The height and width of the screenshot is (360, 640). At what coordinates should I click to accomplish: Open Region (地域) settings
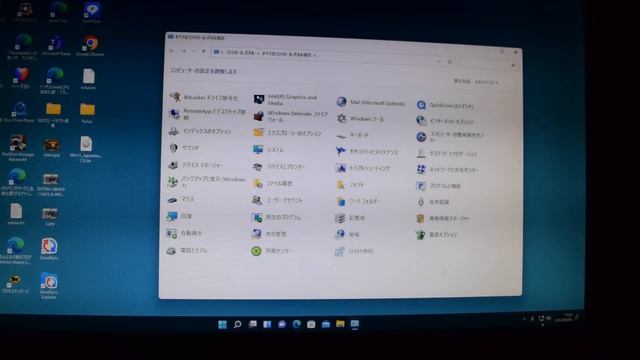tap(347, 234)
